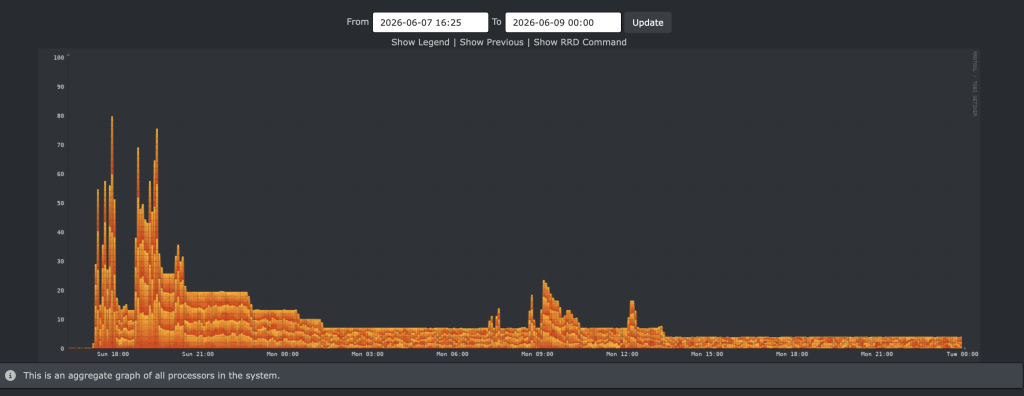Open the Show RRD Command link
The width and height of the screenshot is (1024, 396).
click(x=580, y=42)
